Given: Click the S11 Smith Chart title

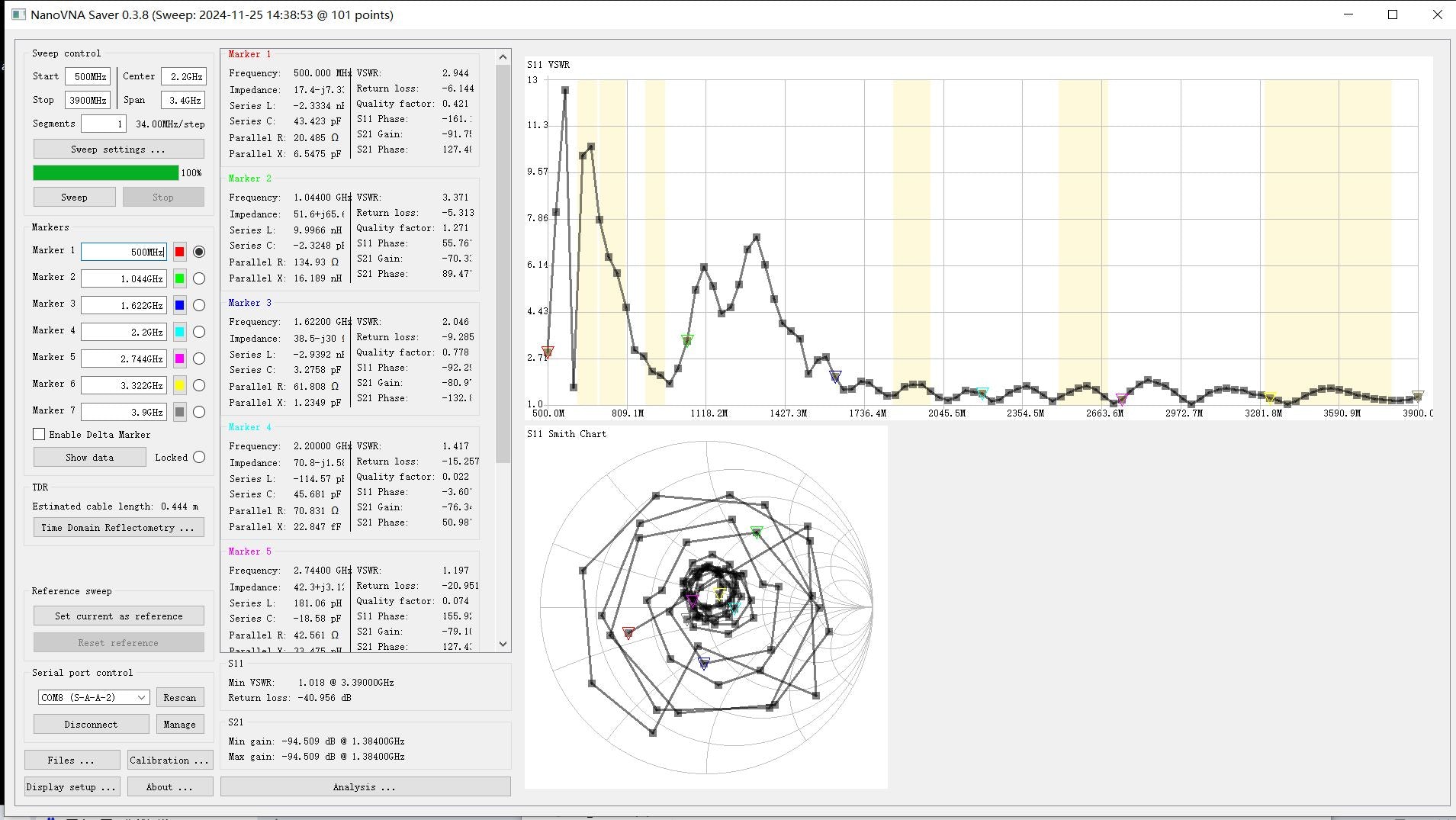Looking at the screenshot, I should pyautogui.click(x=567, y=434).
